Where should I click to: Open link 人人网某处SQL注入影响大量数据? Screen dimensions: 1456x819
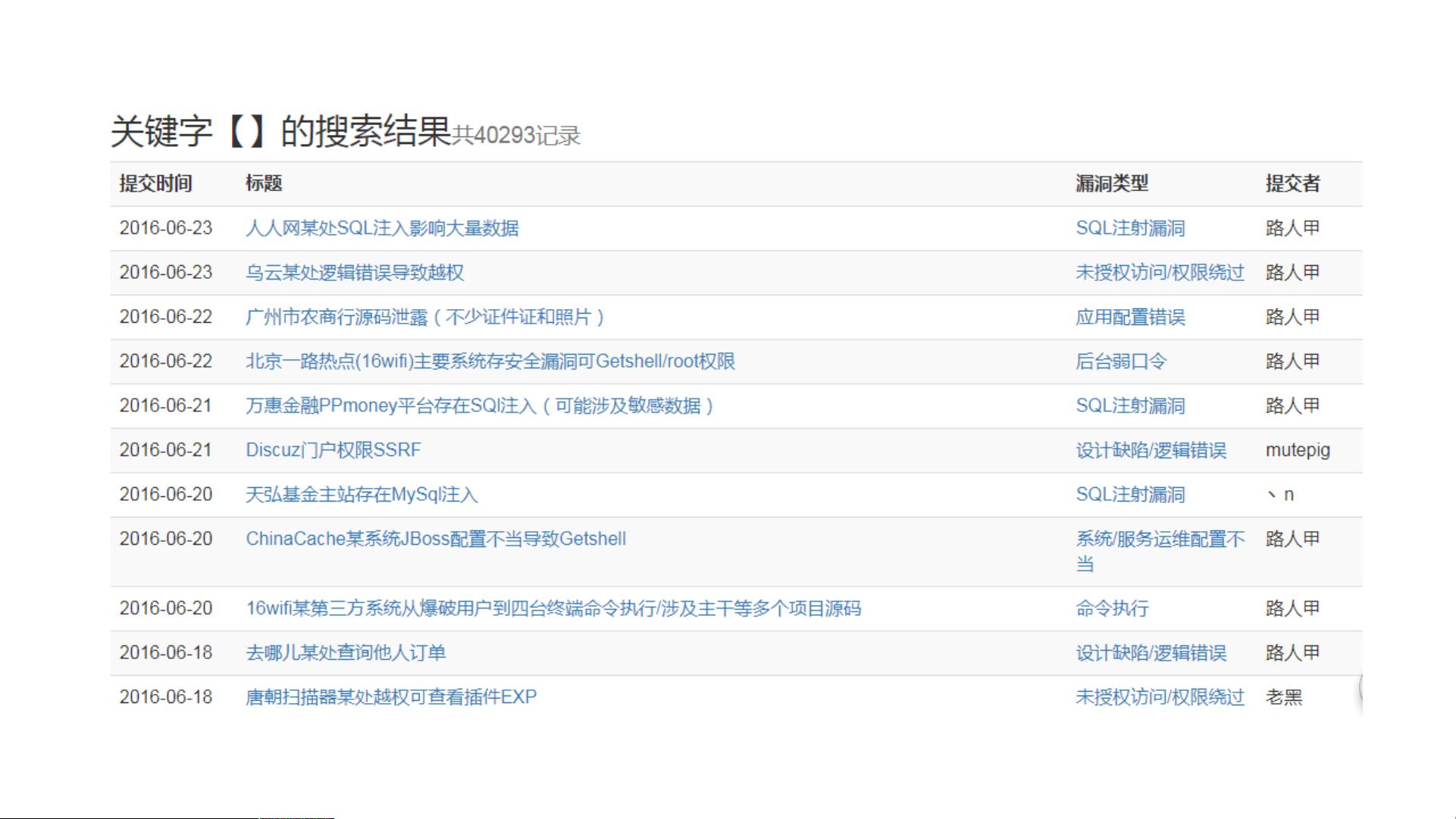coord(382,228)
